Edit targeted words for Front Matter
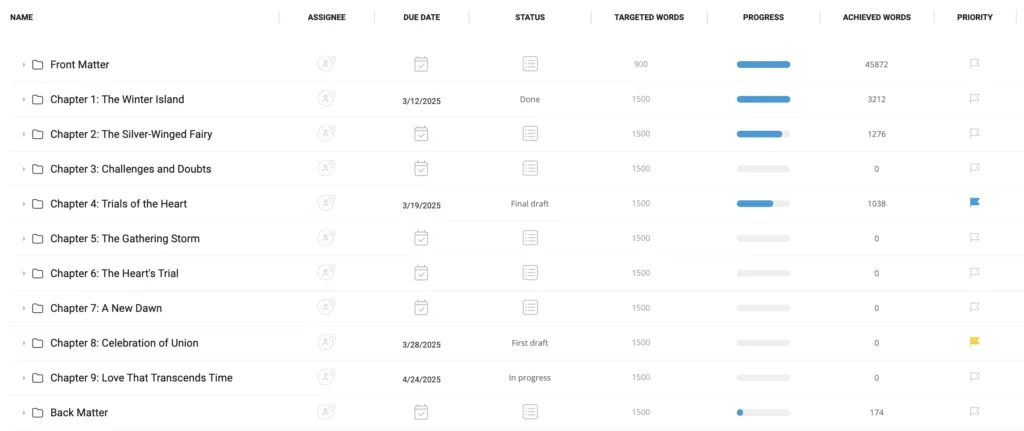Viewport: 1024px width, 431px height. click(641, 64)
